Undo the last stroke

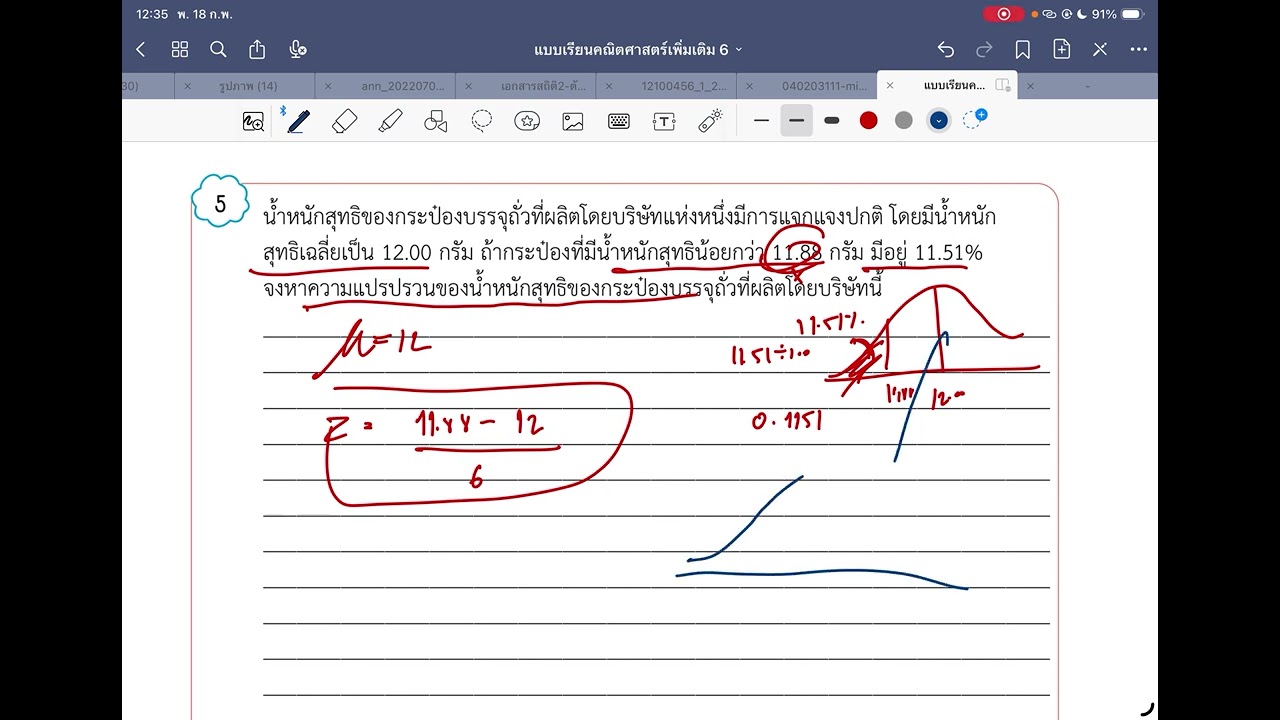(945, 49)
